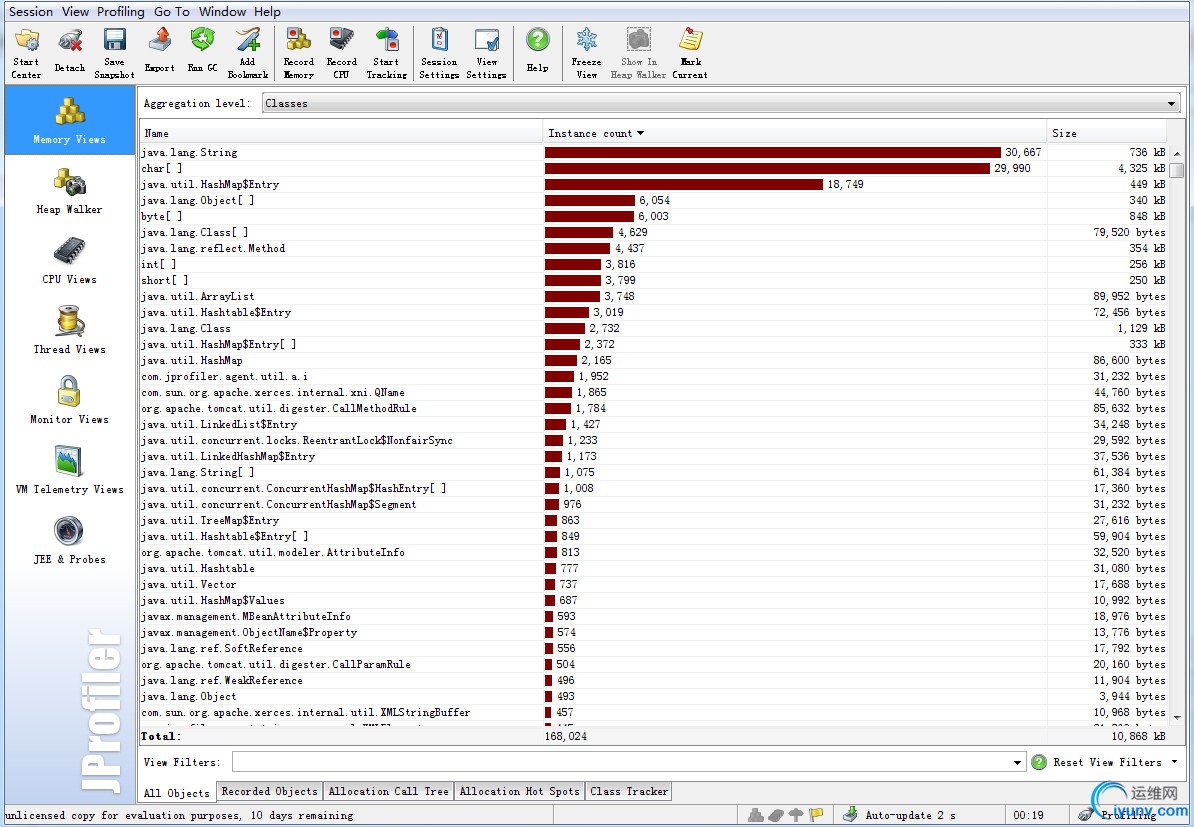Viewport: 1194px width, 827px height.
Task: Open CPU Views section
Action: click(69, 261)
